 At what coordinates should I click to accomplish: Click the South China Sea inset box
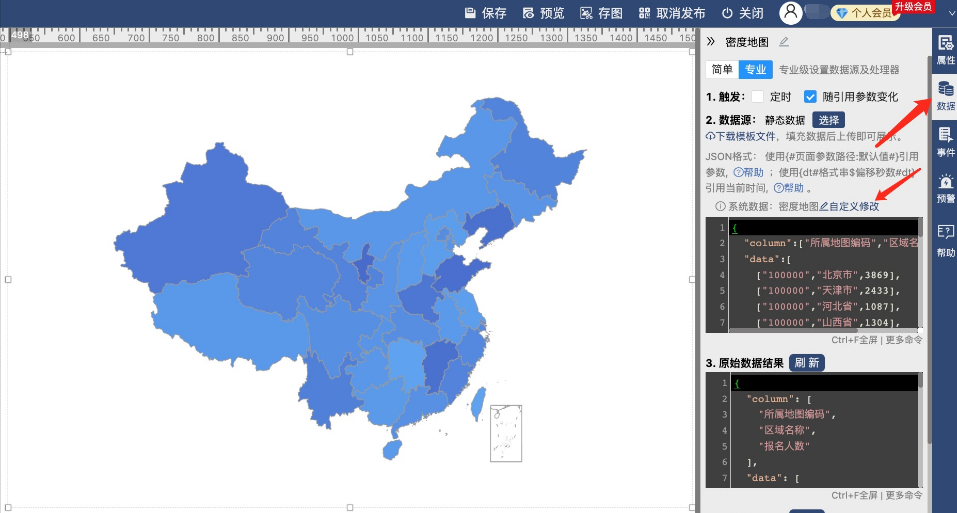(506, 433)
